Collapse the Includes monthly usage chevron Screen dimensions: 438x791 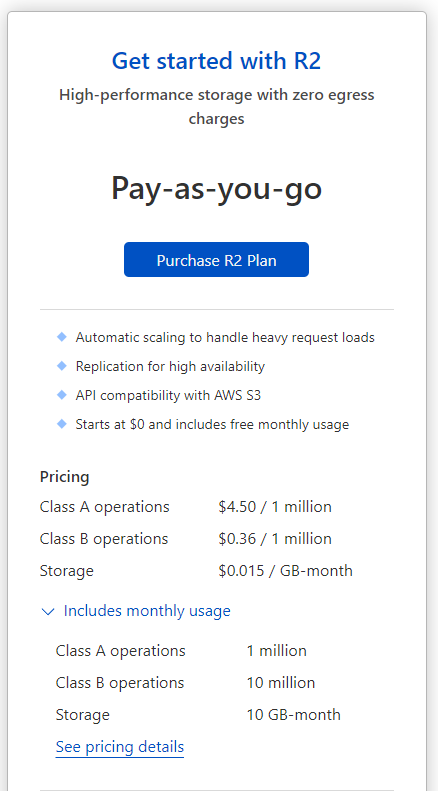click(x=48, y=612)
